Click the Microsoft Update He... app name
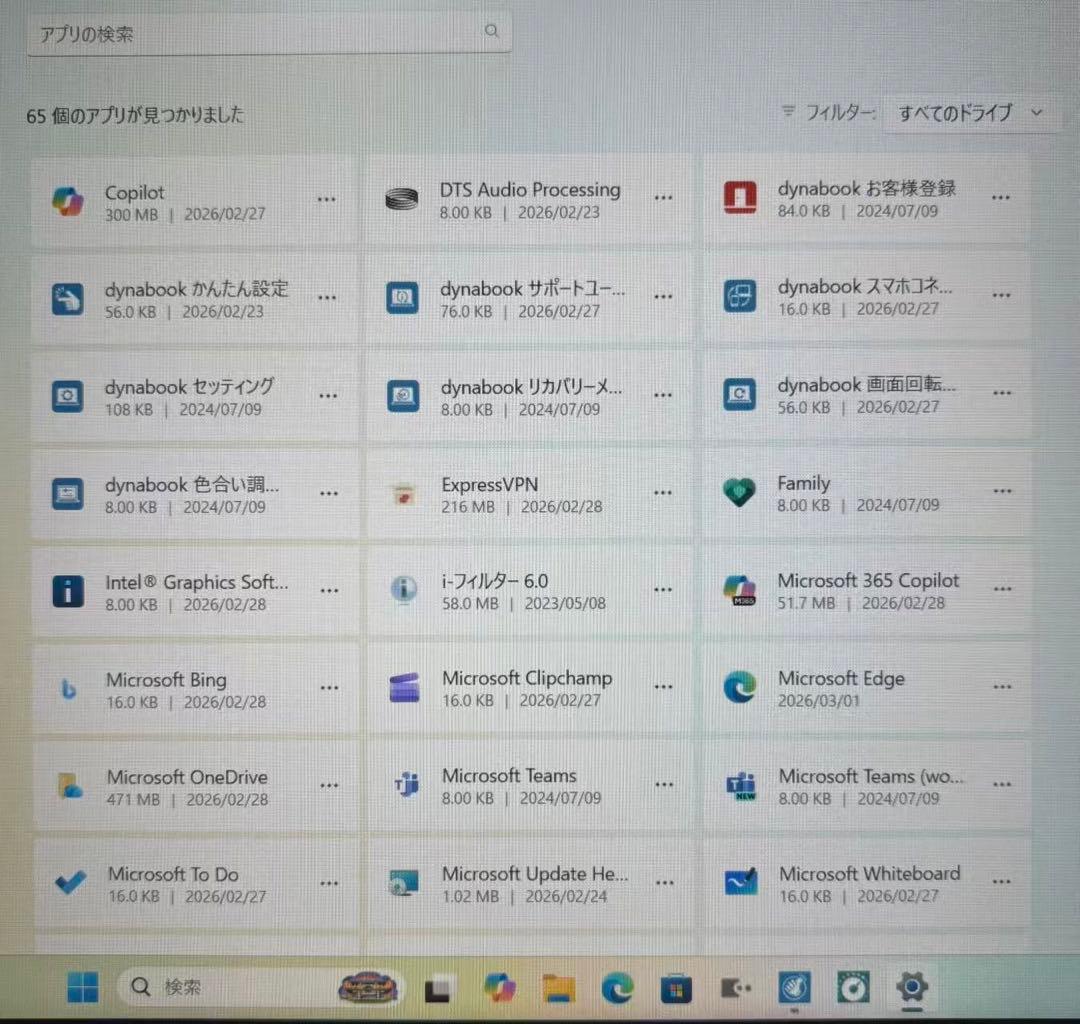The height and width of the screenshot is (1024, 1080). point(535,875)
